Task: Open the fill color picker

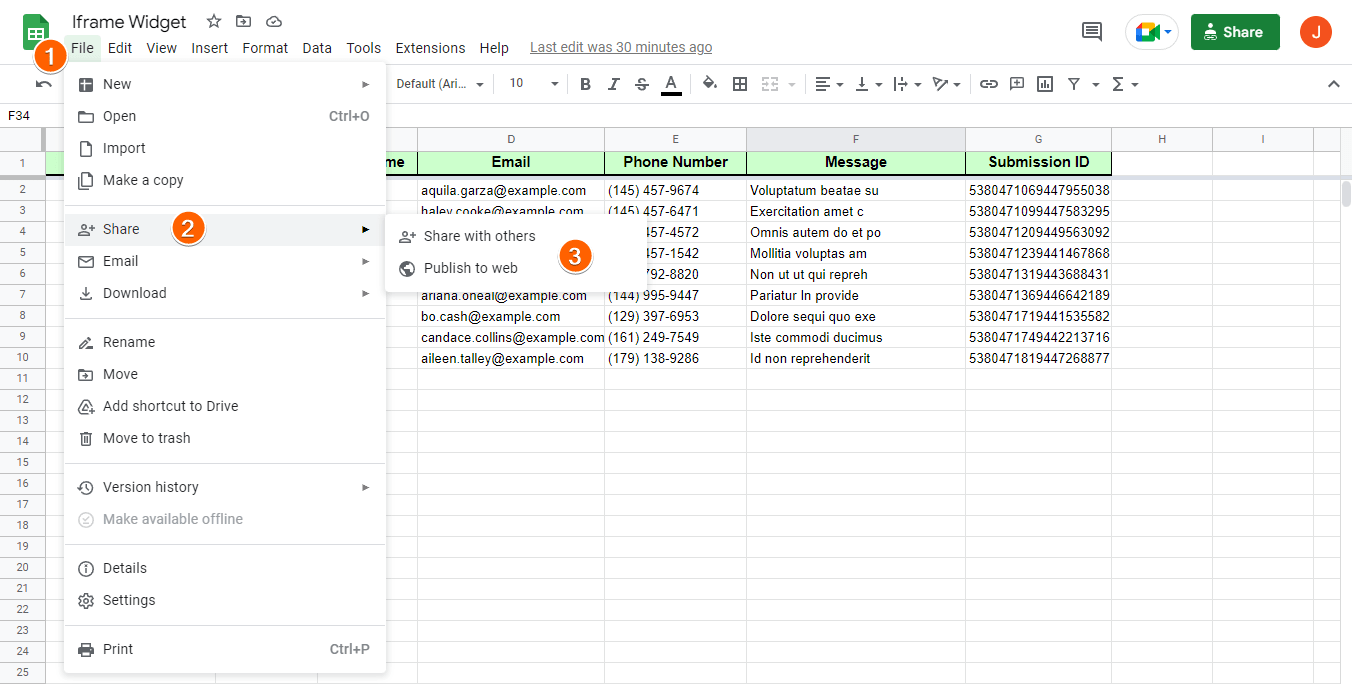Action: point(710,84)
